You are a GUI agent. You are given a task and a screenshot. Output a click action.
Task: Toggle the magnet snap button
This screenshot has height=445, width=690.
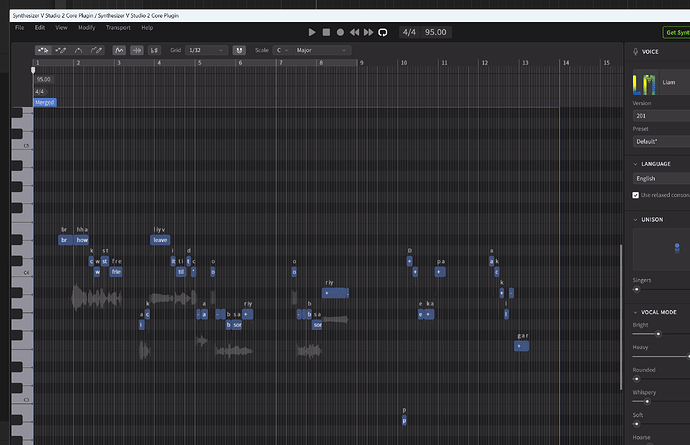tap(239, 50)
